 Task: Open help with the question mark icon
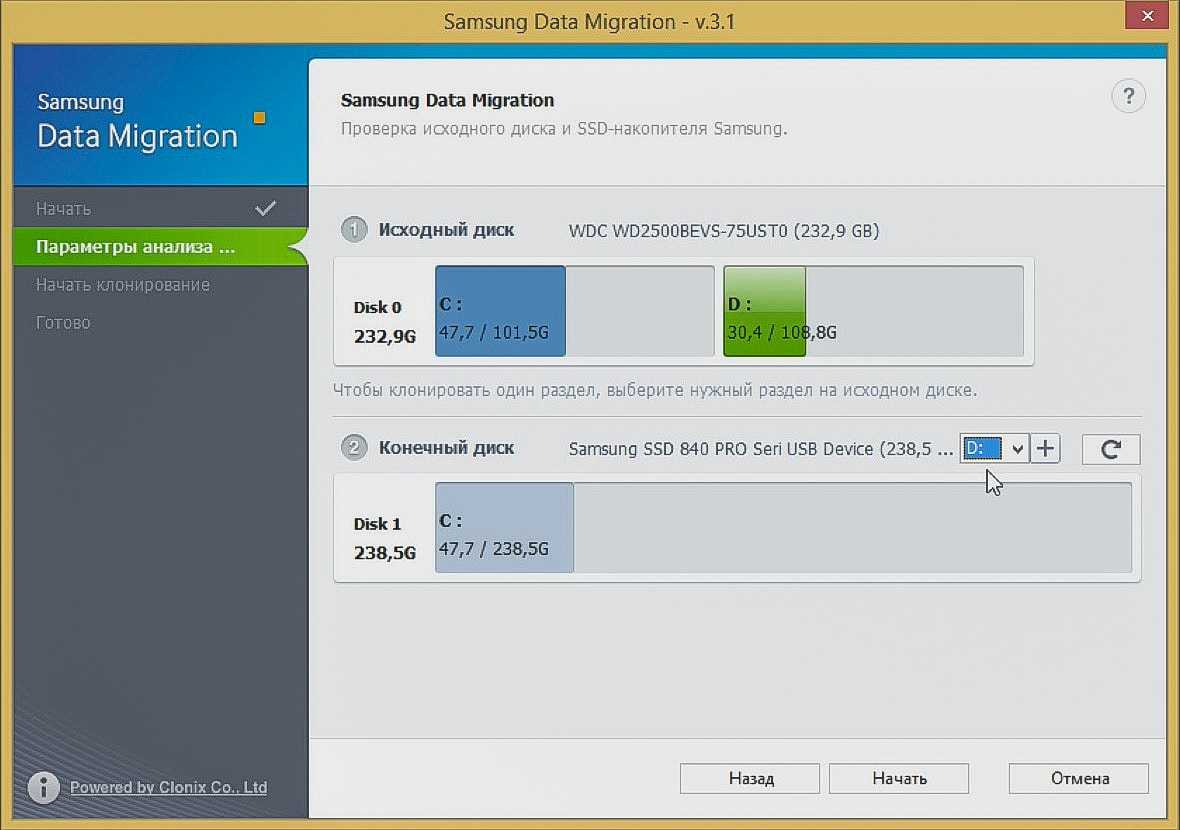click(x=1128, y=97)
